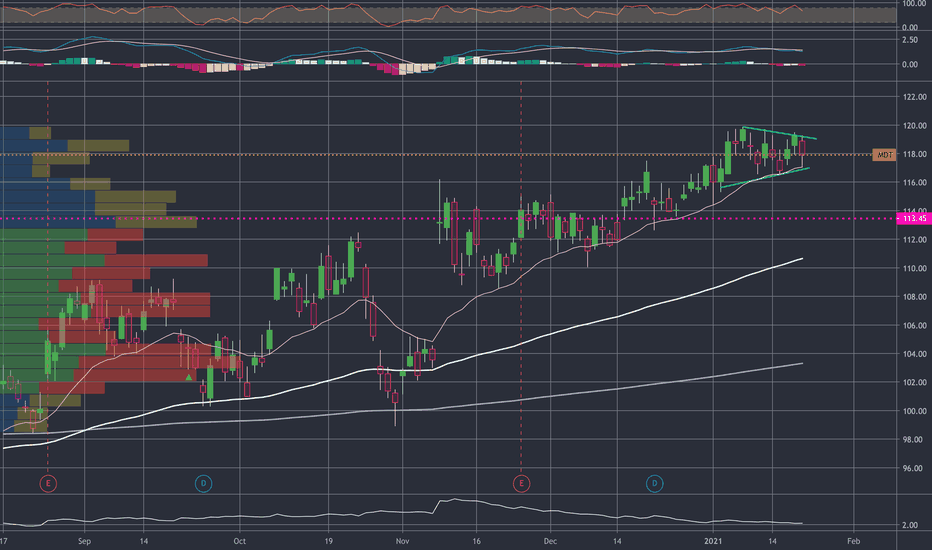Select the pink dotted horizontal line
This screenshot has height=550, width=932.
(x=448, y=218)
